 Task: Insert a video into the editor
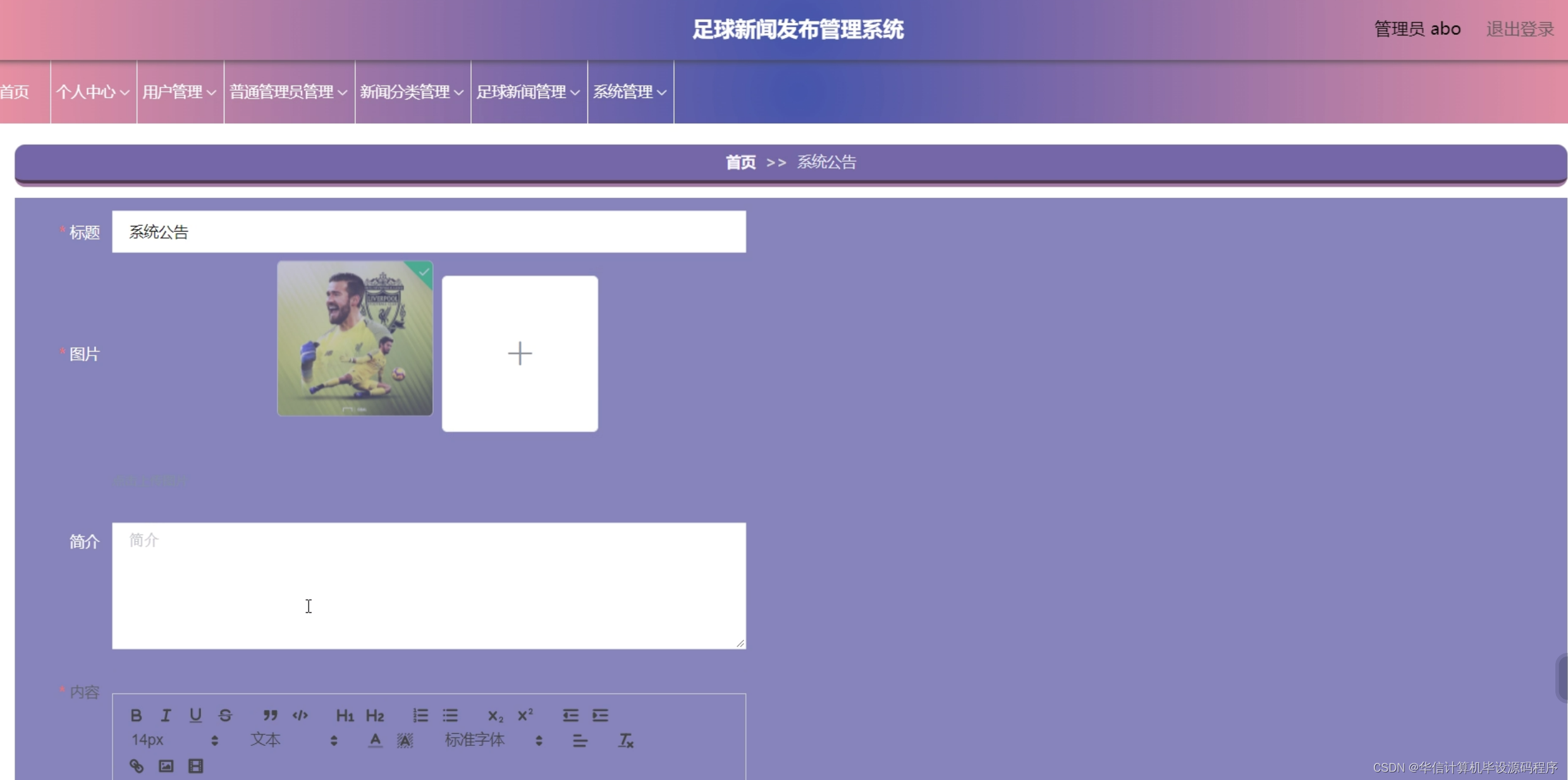[x=195, y=765]
